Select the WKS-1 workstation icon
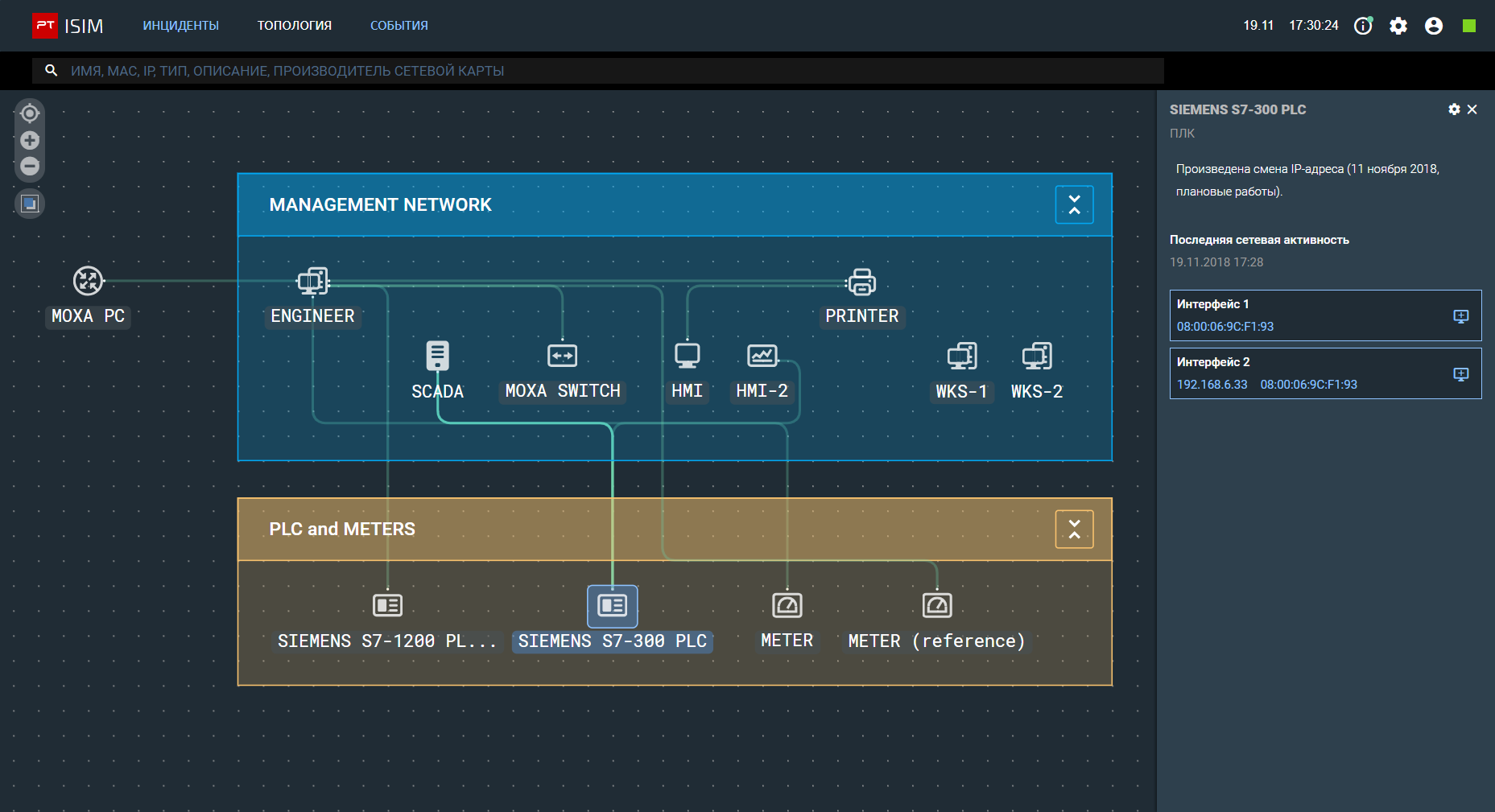Image resolution: width=1495 pixels, height=812 pixels. click(962, 356)
